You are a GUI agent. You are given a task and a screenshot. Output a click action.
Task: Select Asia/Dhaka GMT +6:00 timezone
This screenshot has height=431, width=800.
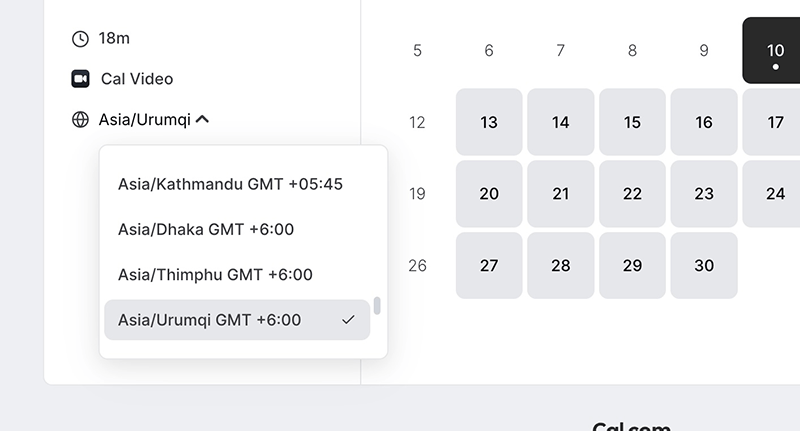206,229
